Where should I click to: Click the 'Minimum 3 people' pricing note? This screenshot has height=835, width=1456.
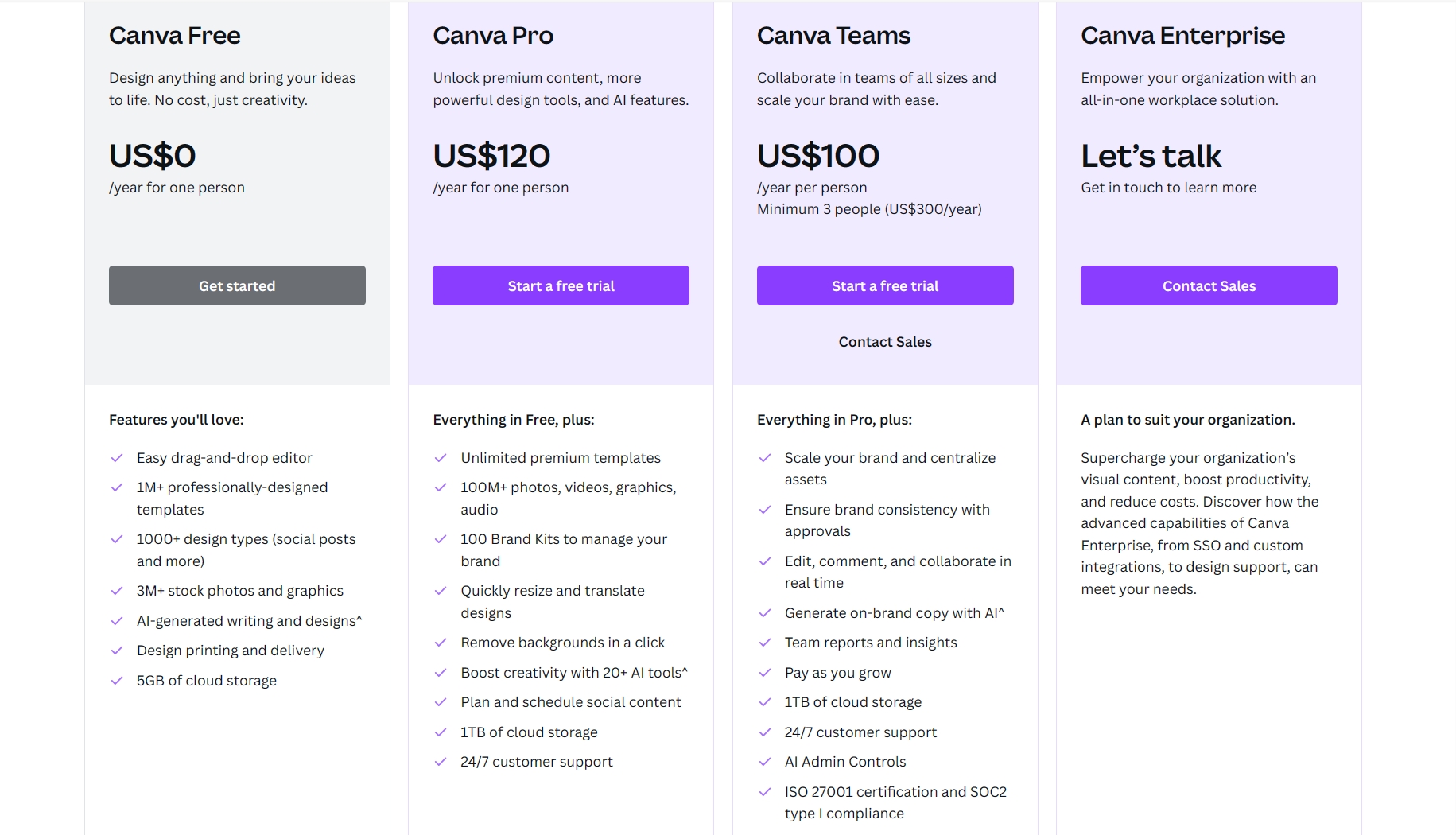point(869,209)
